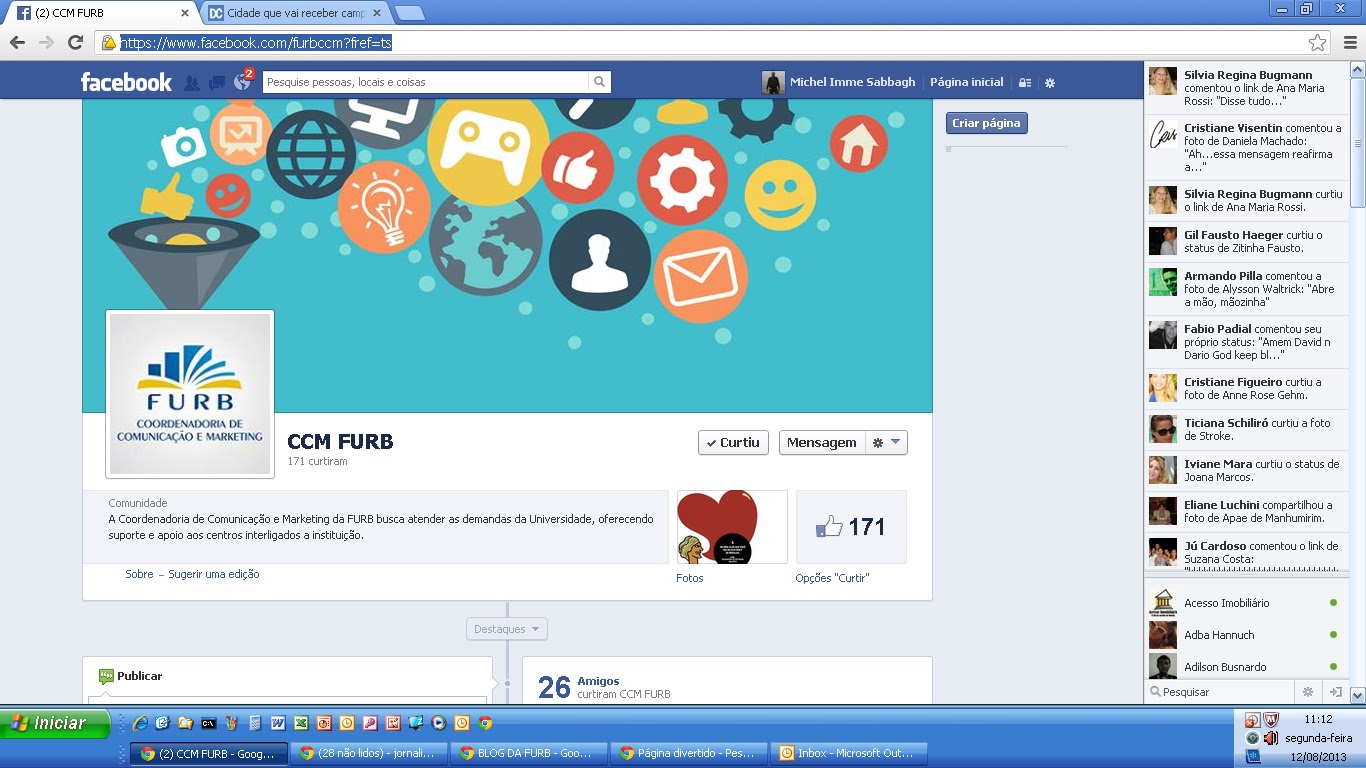Go to Página inicial link
Viewport: 1366px width, 768px height.
point(966,82)
